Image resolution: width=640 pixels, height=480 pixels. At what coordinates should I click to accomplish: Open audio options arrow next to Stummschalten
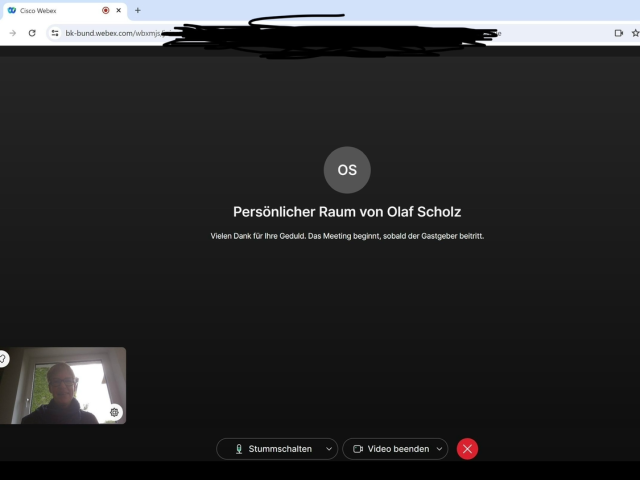pyautogui.click(x=329, y=449)
